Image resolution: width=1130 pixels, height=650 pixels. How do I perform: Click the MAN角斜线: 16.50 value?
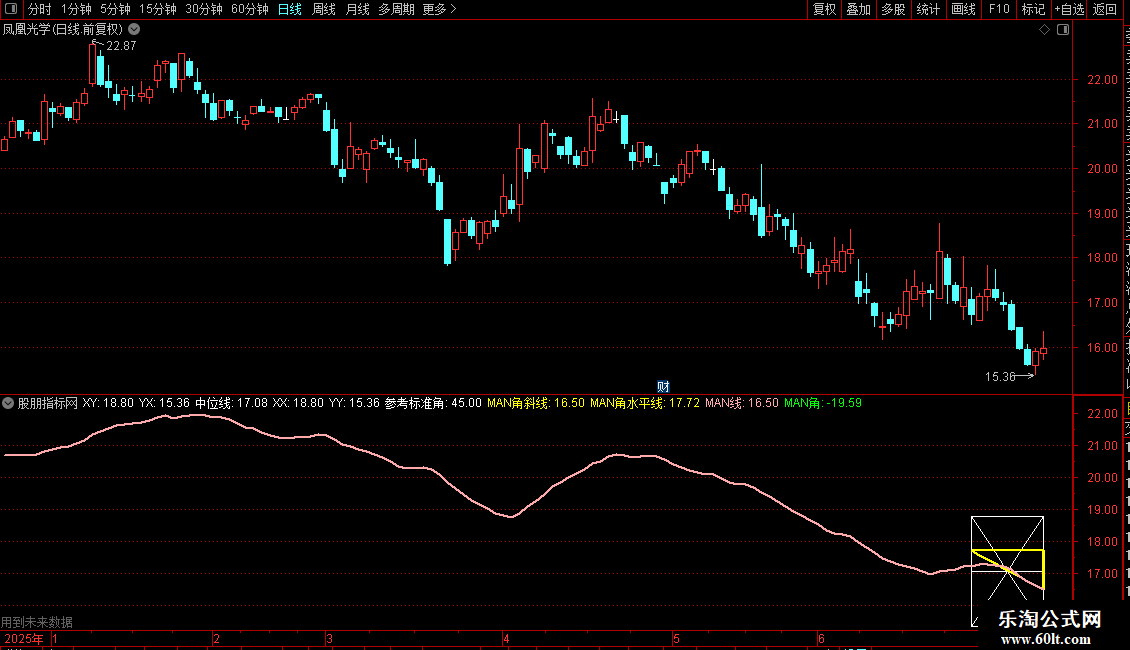click(535, 403)
